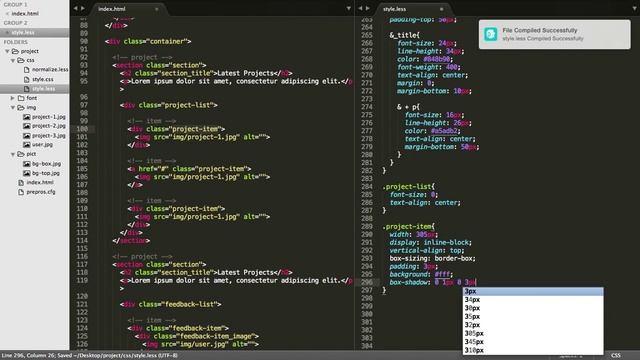Viewport: 640px width, 360px height.
Task: Click prepros.cfg file icon
Action: pos(21,192)
